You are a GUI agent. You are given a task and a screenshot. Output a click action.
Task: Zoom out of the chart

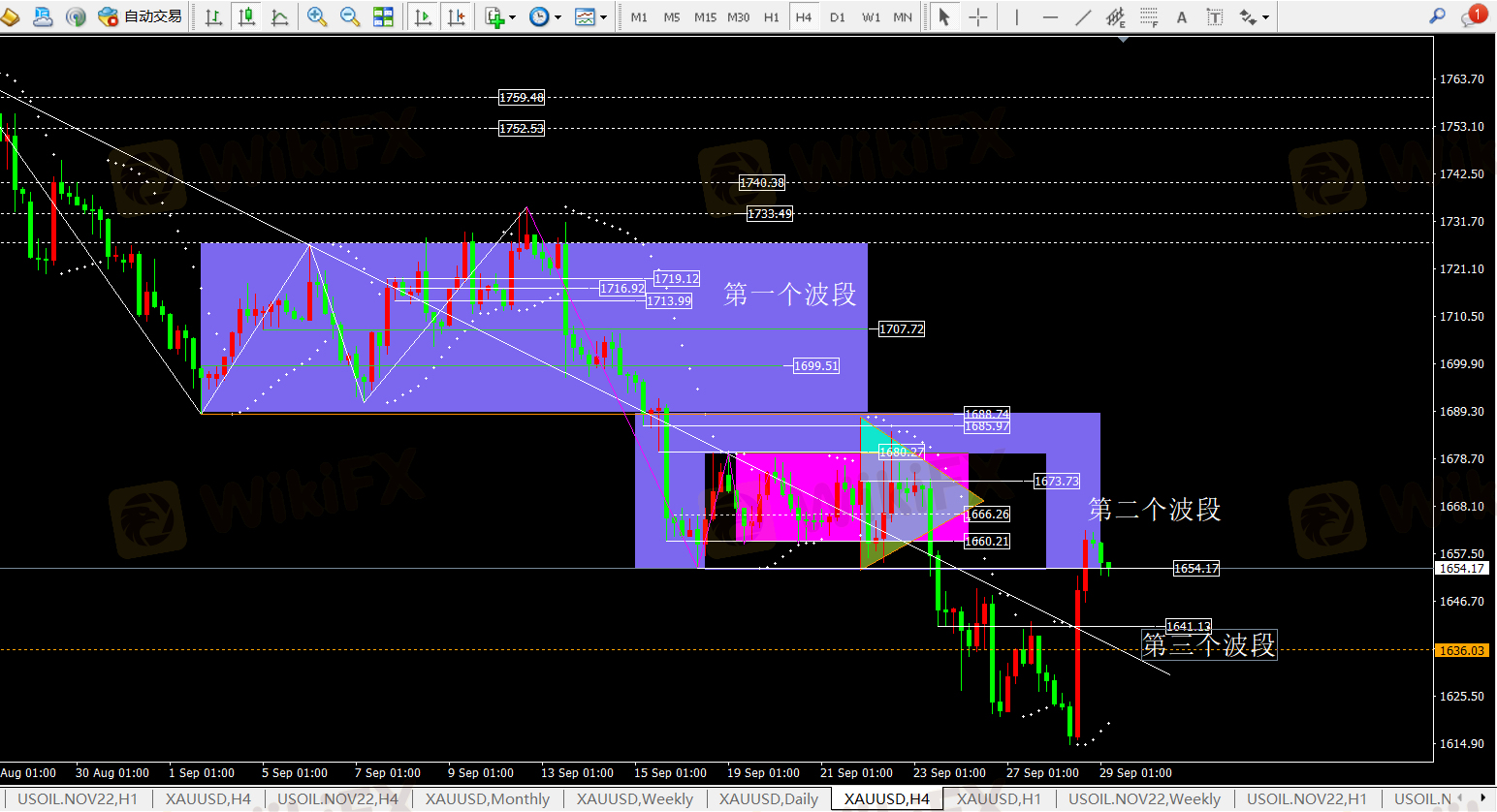coord(350,16)
